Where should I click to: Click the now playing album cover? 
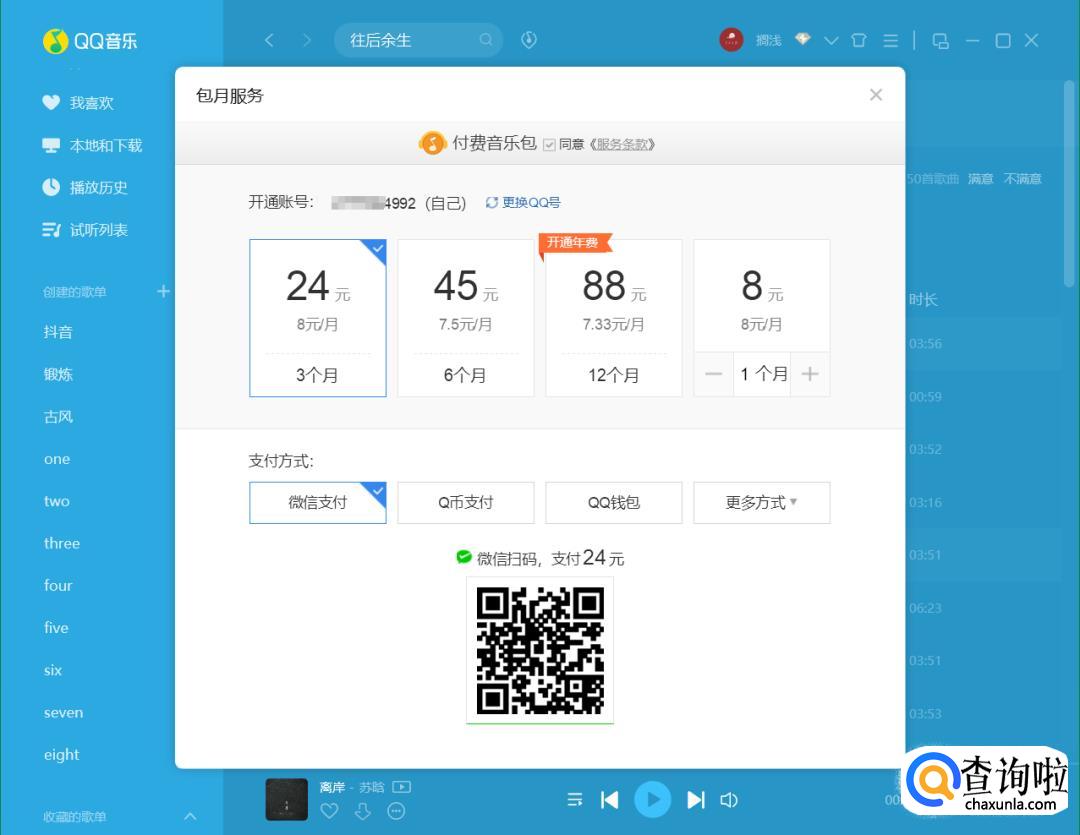[287, 799]
